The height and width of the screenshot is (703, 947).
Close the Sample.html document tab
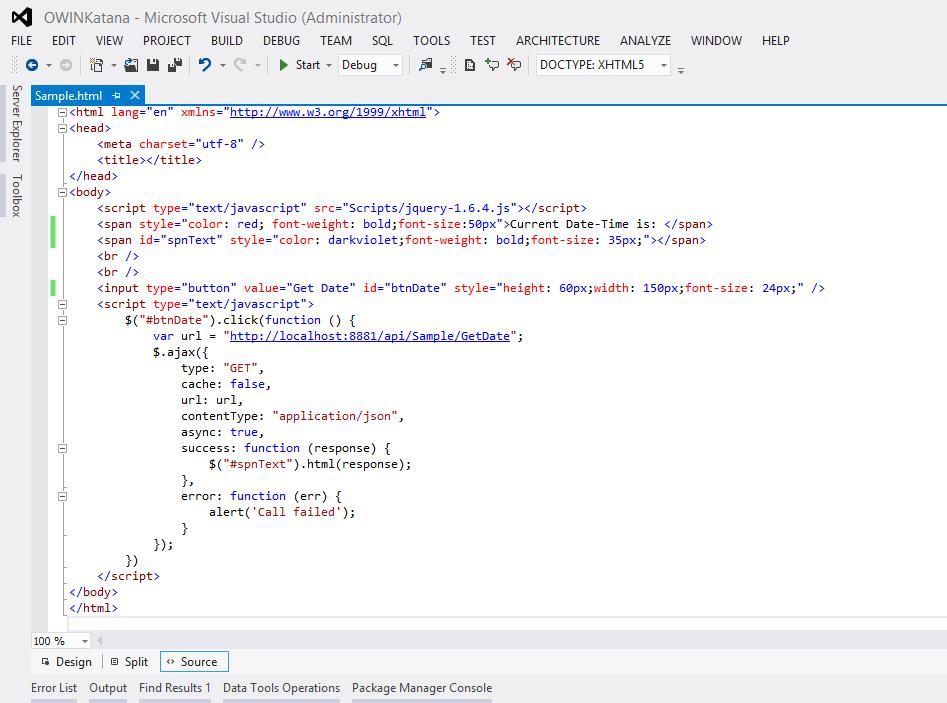point(133,95)
